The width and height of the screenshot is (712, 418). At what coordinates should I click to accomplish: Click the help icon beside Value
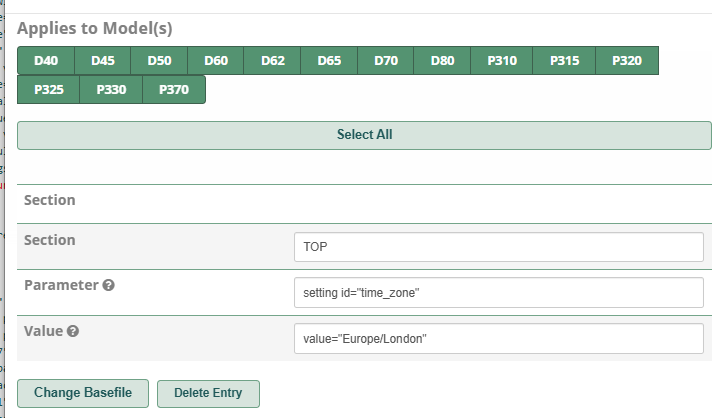pos(73,331)
